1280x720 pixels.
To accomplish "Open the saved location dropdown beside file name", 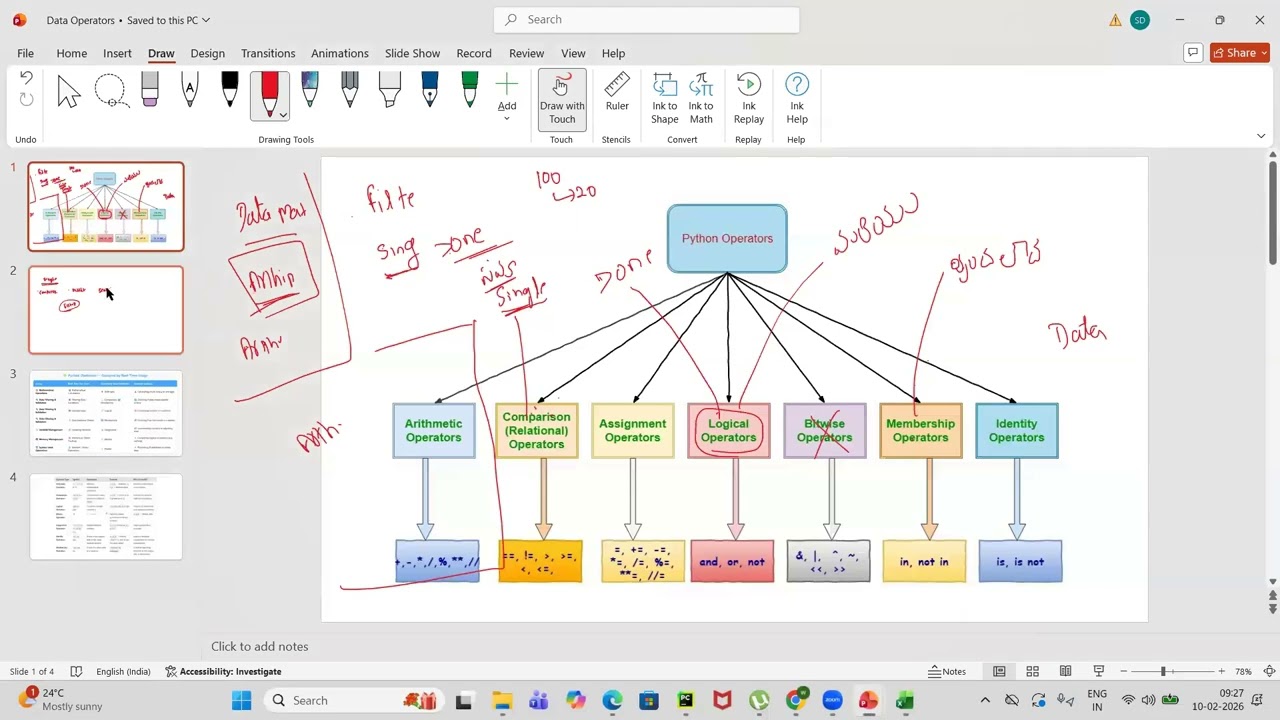I will point(206,20).
